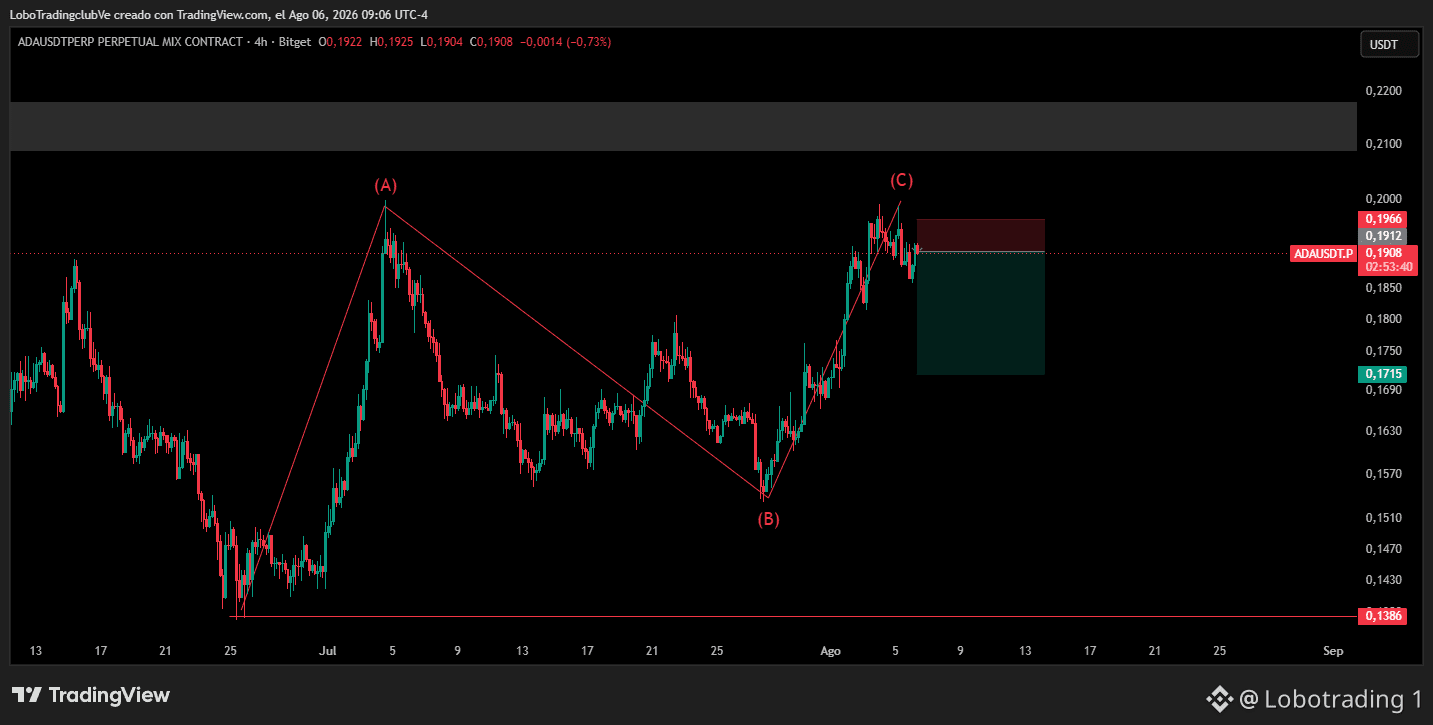
Task: Click the open value O0,1922
Action: coord(341,42)
